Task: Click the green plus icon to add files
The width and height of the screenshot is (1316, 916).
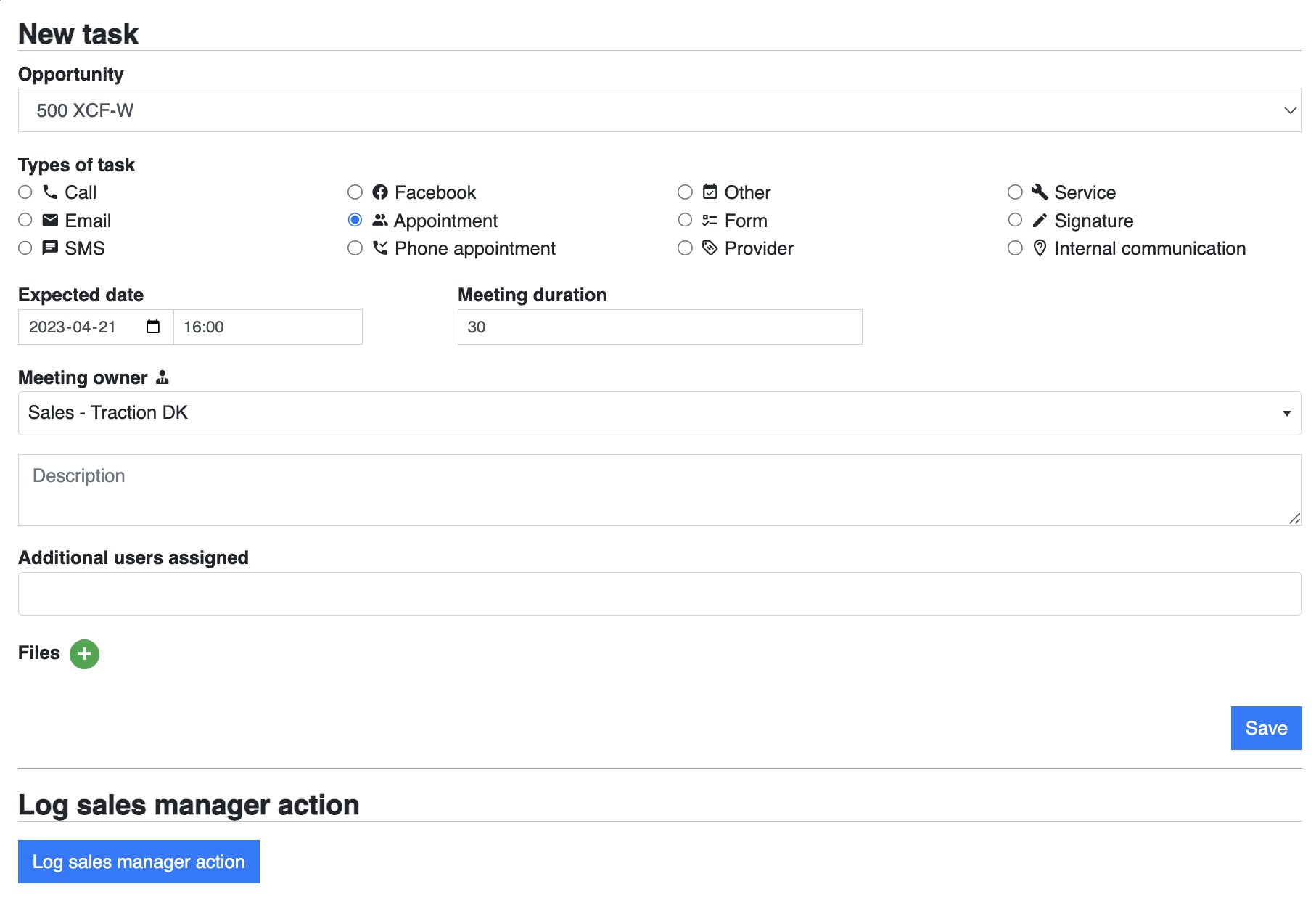Action: point(84,654)
